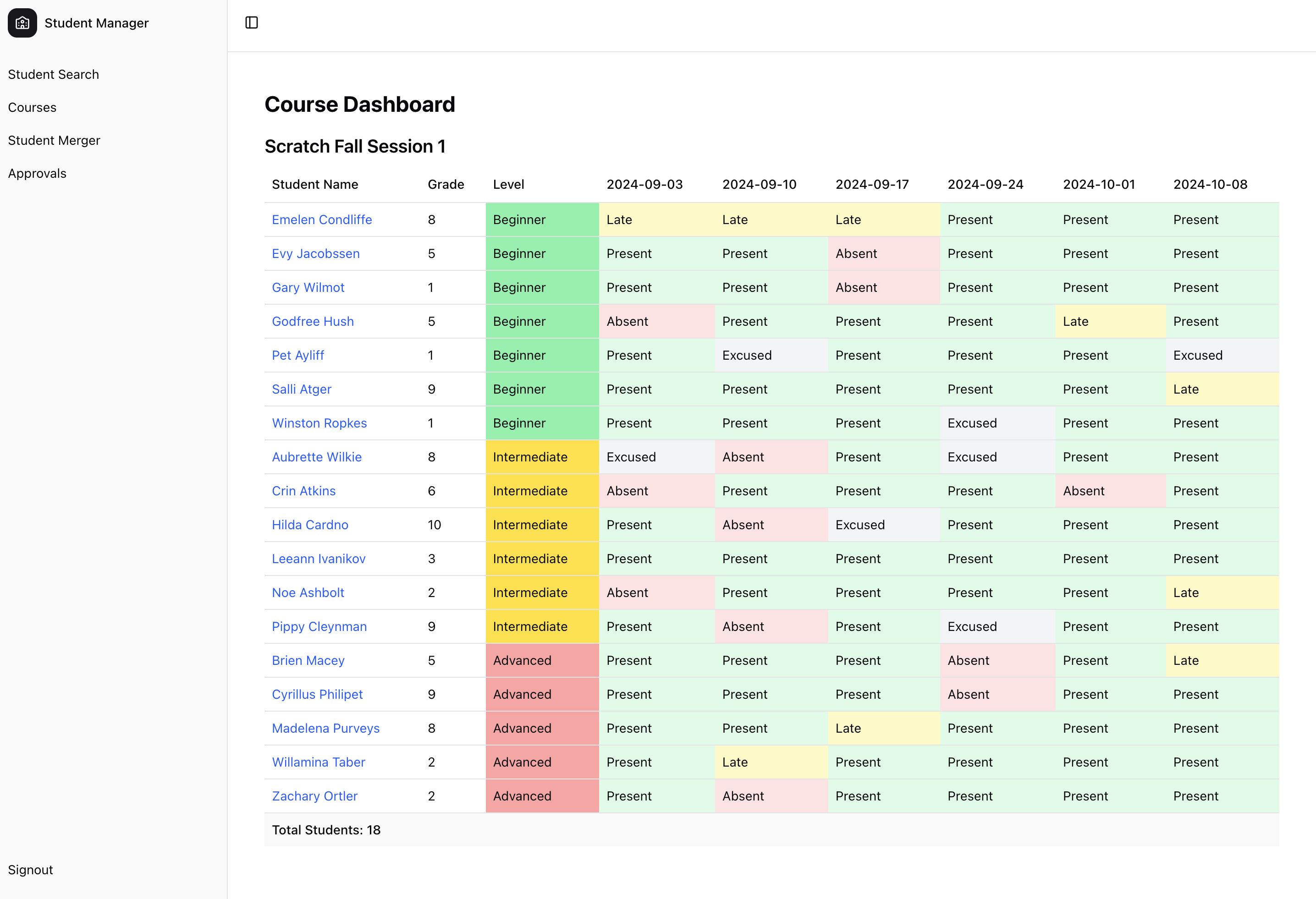Open the Student Merger page
The height and width of the screenshot is (899, 1316).
pyautogui.click(x=55, y=140)
